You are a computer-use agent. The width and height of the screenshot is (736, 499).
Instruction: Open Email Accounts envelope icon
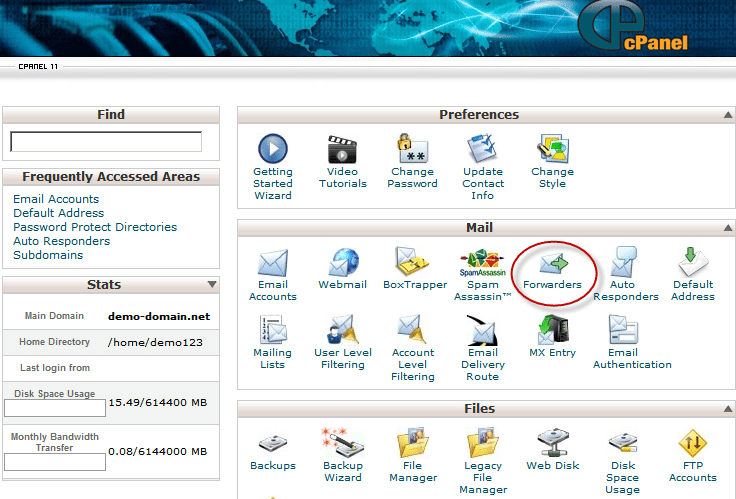273,262
